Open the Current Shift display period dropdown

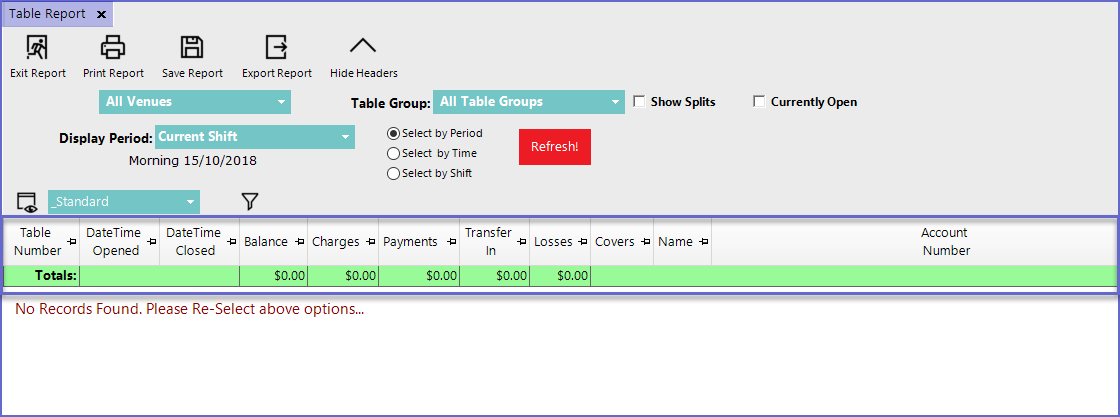pyautogui.click(x=254, y=137)
